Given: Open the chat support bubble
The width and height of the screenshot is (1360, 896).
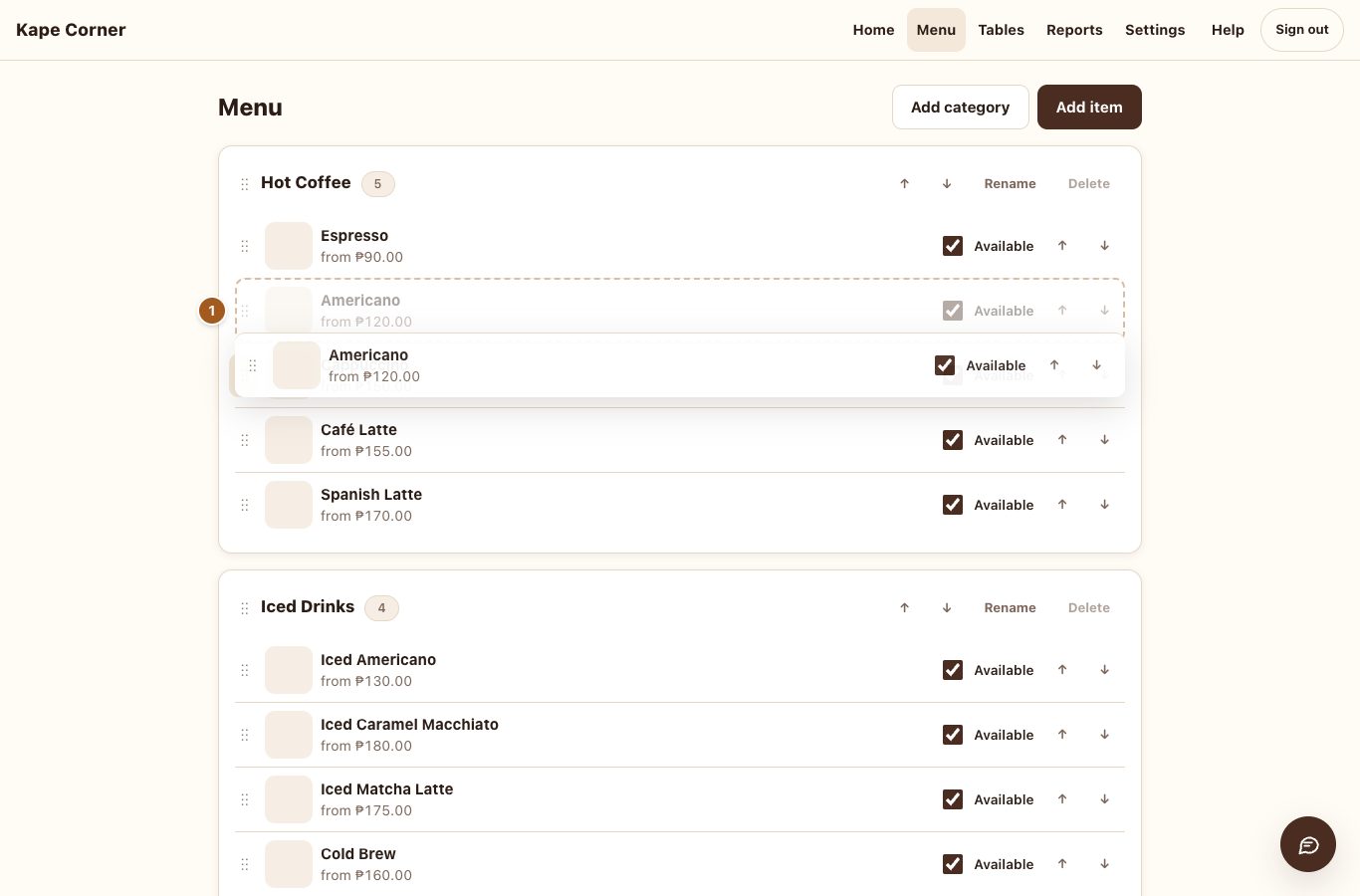Looking at the screenshot, I should coord(1308,844).
